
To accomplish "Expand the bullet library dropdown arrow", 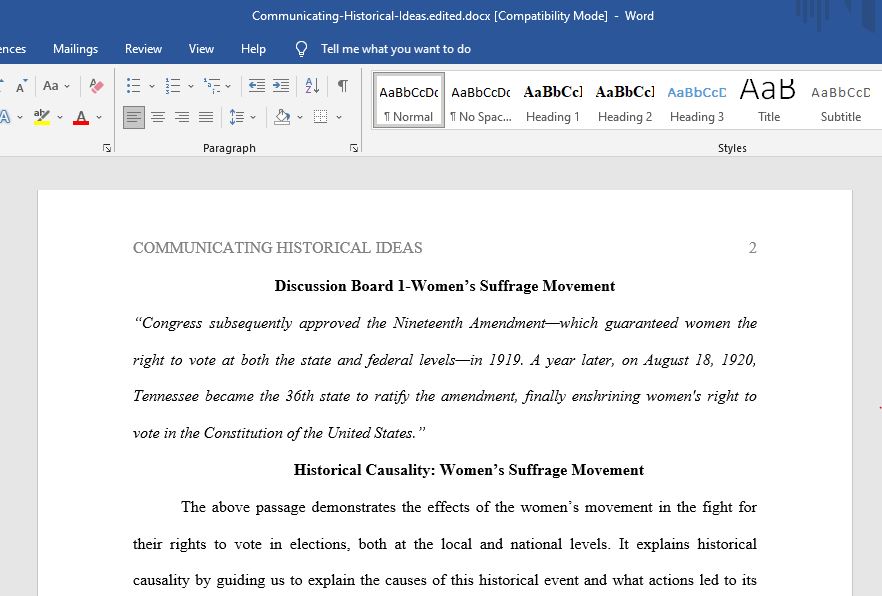I will tap(152, 86).
